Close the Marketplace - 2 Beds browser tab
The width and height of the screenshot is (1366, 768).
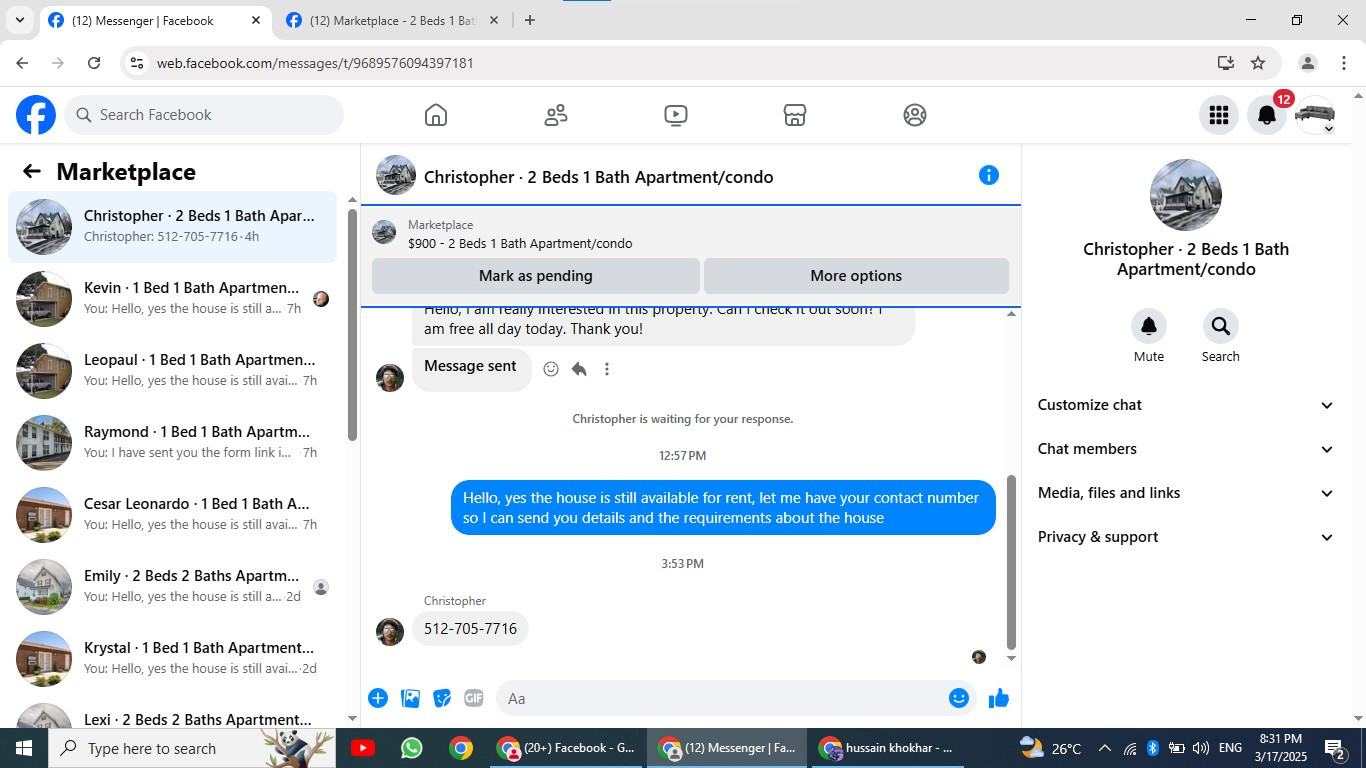pyautogui.click(x=493, y=20)
